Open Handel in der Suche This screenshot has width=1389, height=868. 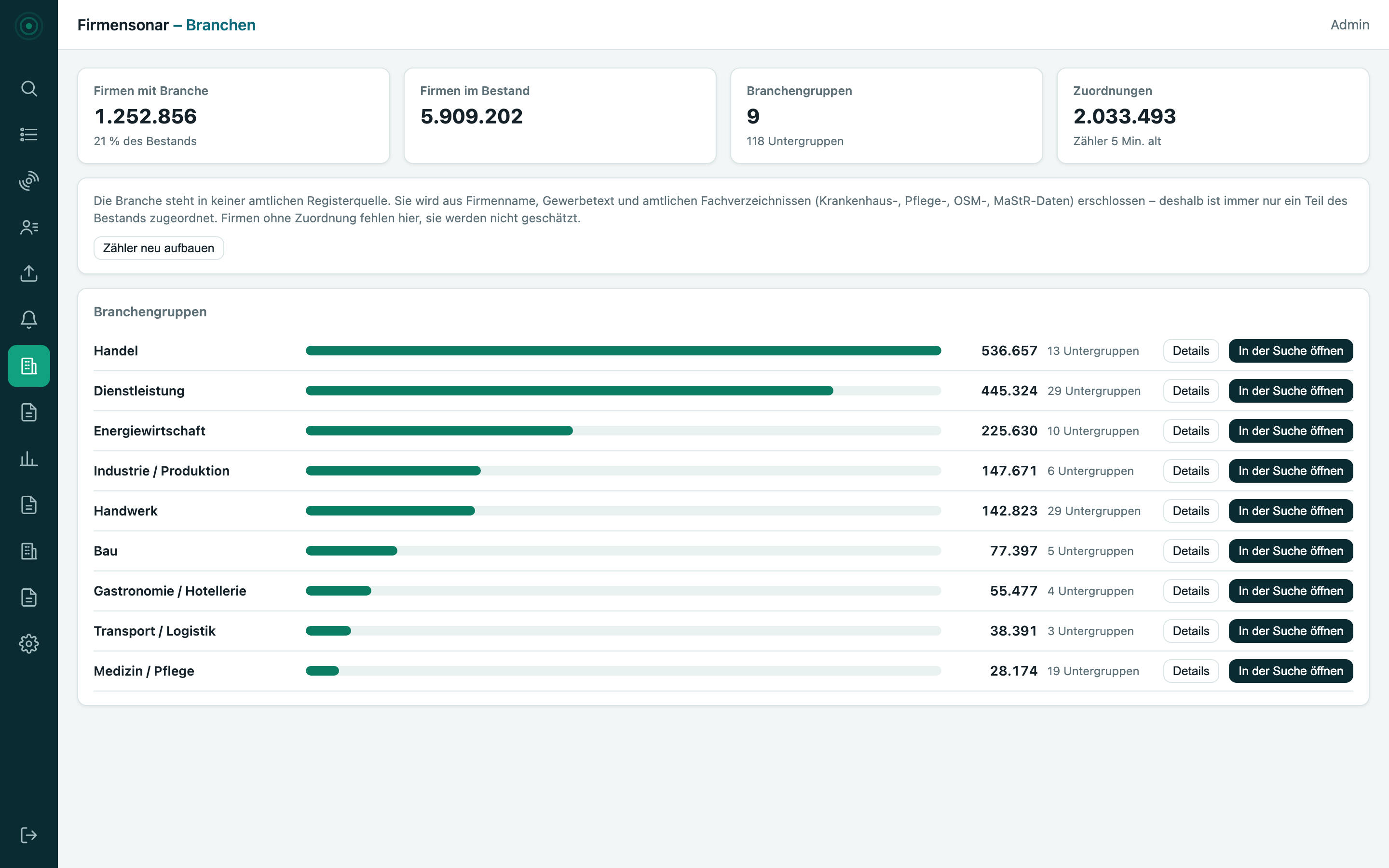click(x=1290, y=351)
